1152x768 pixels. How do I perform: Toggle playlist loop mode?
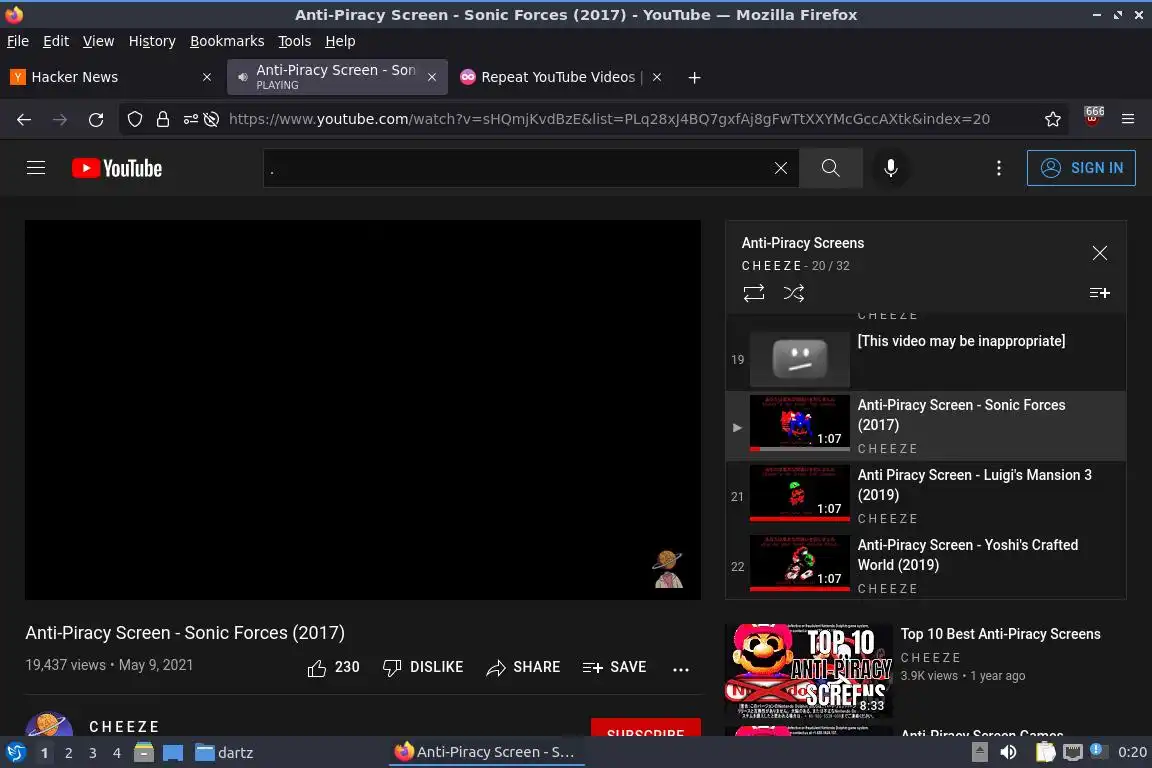(x=754, y=293)
